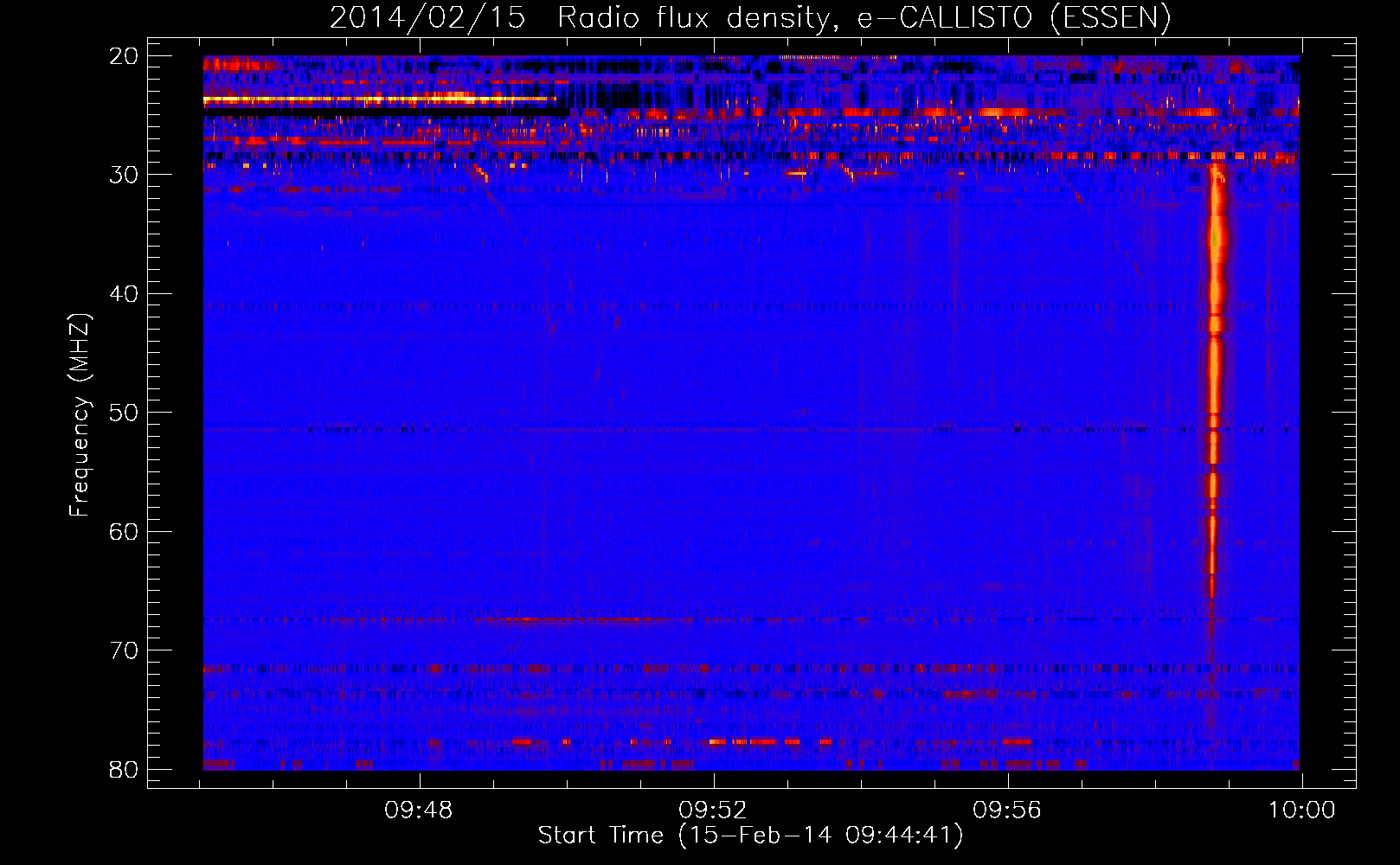This screenshot has width=1400, height=865.
Task: Click the 10:00 time tick label
Action: [x=1302, y=811]
